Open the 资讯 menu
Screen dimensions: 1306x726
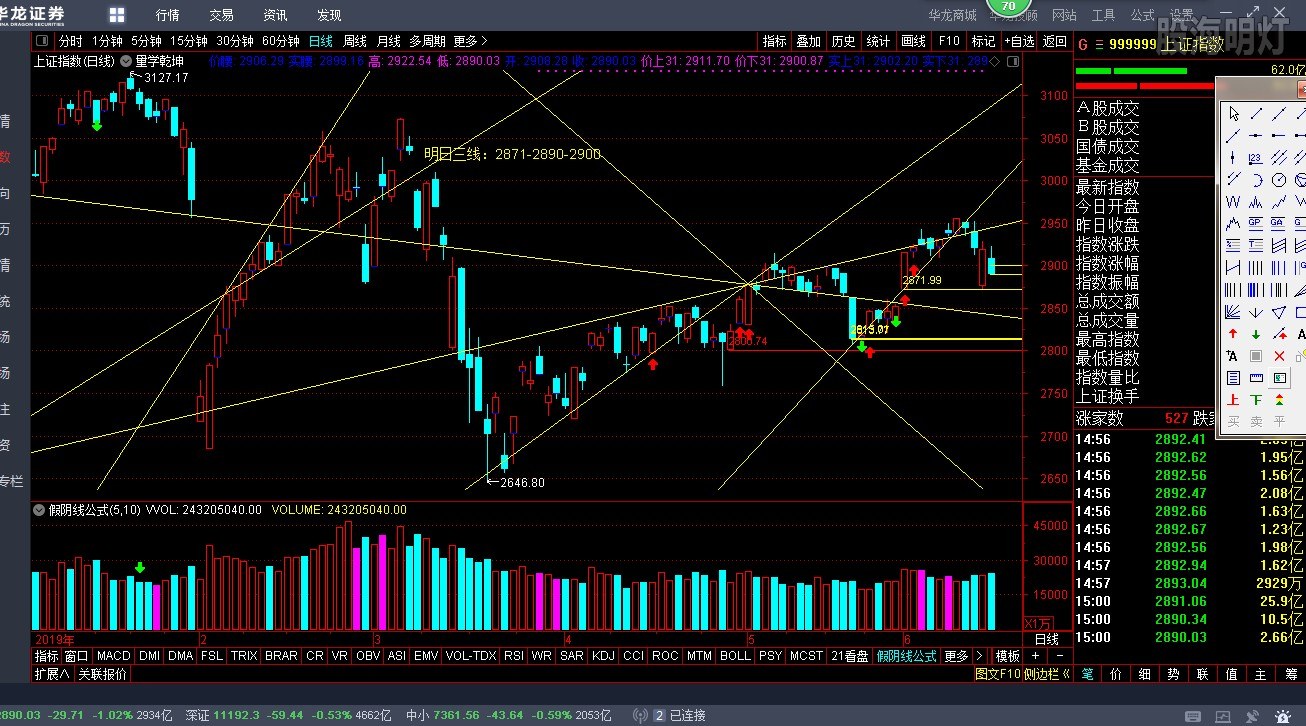(x=275, y=15)
